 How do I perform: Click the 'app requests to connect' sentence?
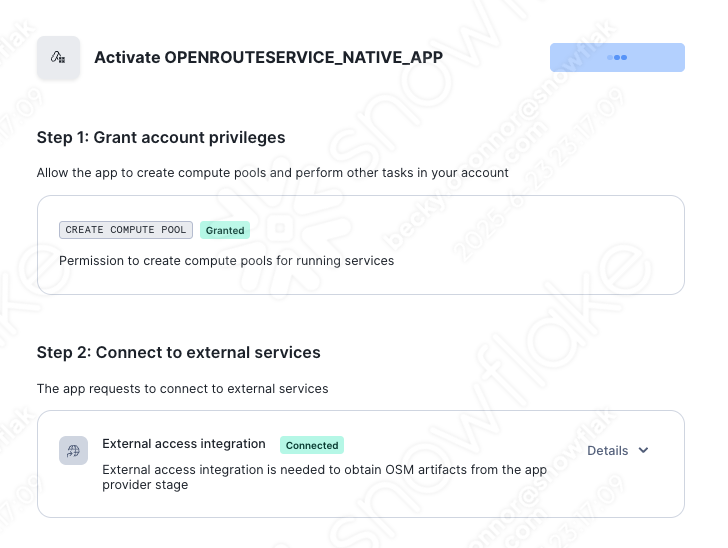pyautogui.click(x=182, y=388)
